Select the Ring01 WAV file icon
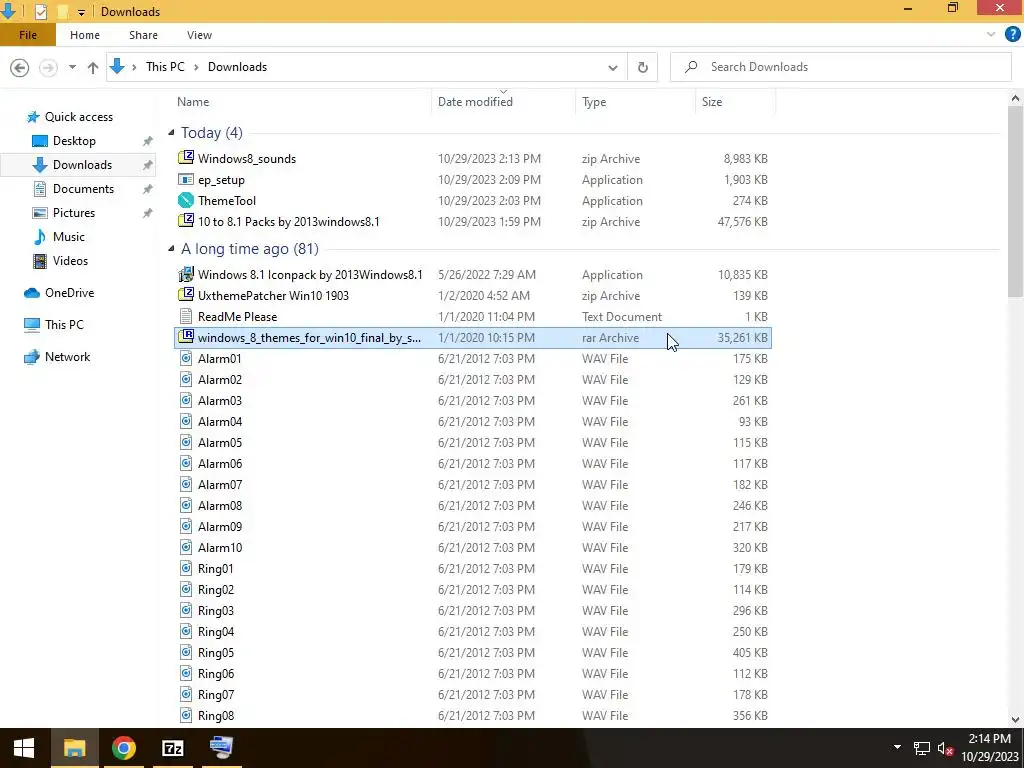 click(186, 568)
